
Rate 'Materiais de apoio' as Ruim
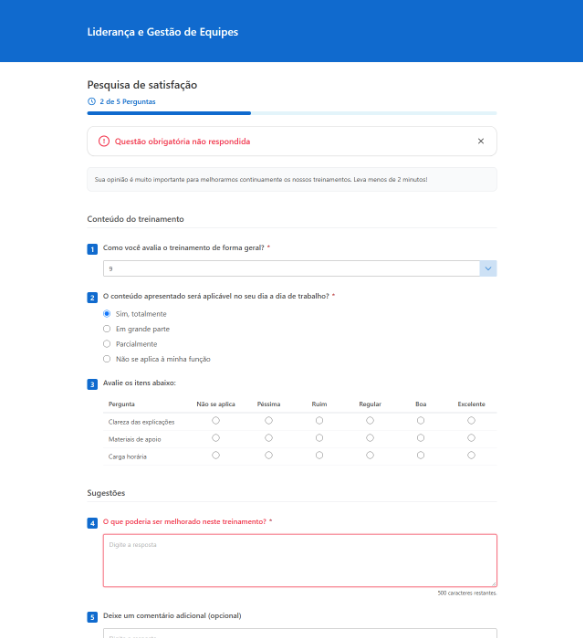(319, 438)
